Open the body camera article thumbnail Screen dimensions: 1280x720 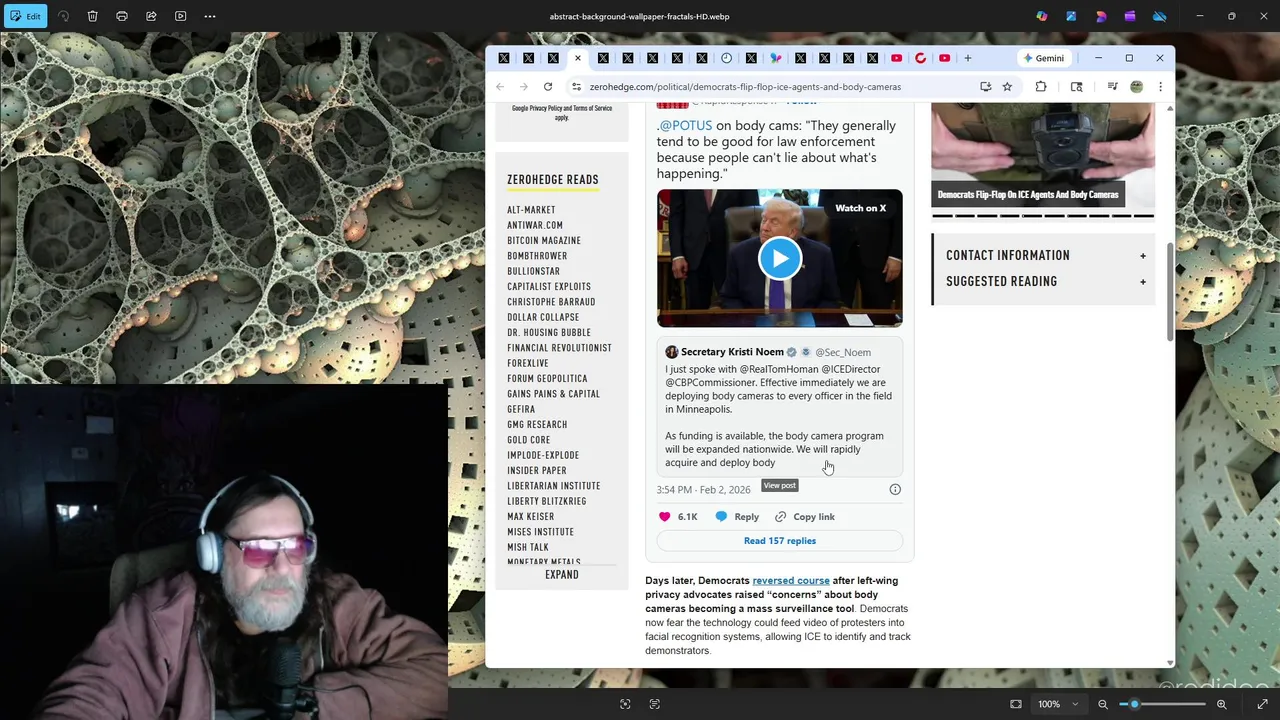point(1043,155)
